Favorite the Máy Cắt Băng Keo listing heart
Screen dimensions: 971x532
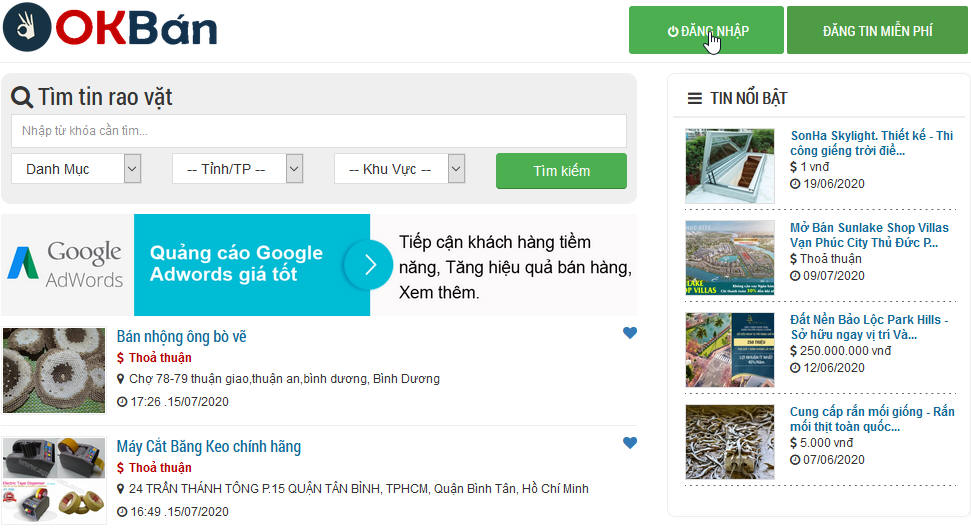pos(630,443)
